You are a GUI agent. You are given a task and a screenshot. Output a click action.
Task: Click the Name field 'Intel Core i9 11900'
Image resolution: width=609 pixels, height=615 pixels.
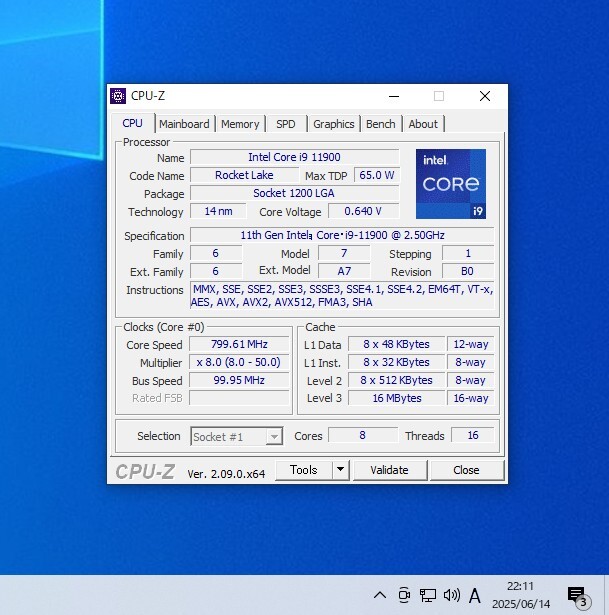click(295, 157)
